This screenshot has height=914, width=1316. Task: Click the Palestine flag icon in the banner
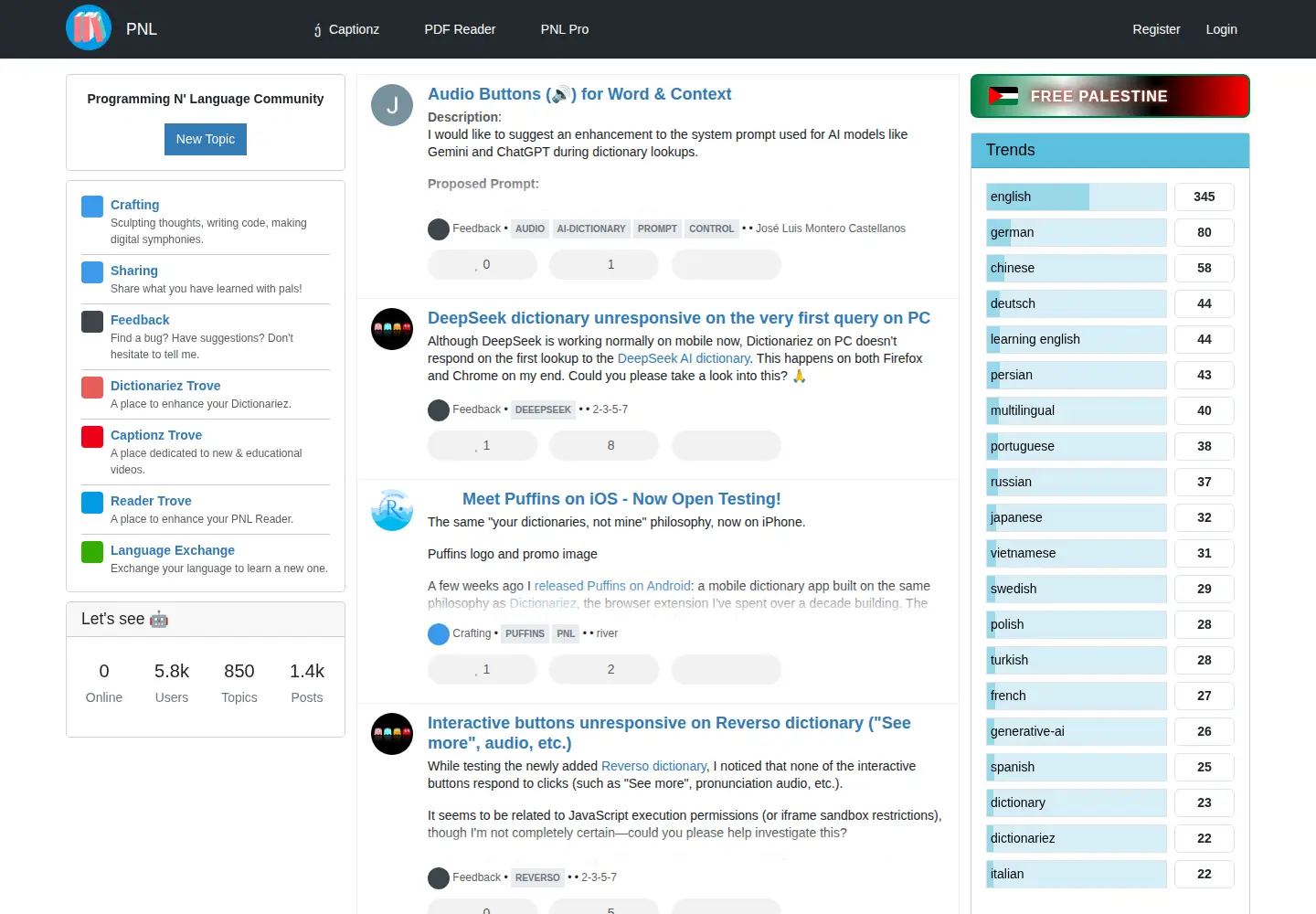pyautogui.click(x=1003, y=96)
